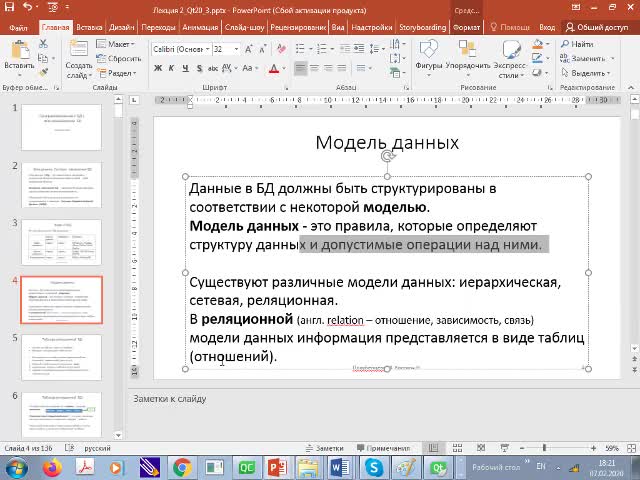
Task: Cut selection with the scissors icon
Action: pos(43,44)
